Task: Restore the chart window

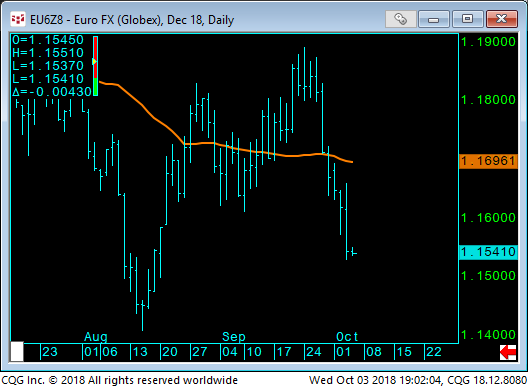Action: pos(467,19)
